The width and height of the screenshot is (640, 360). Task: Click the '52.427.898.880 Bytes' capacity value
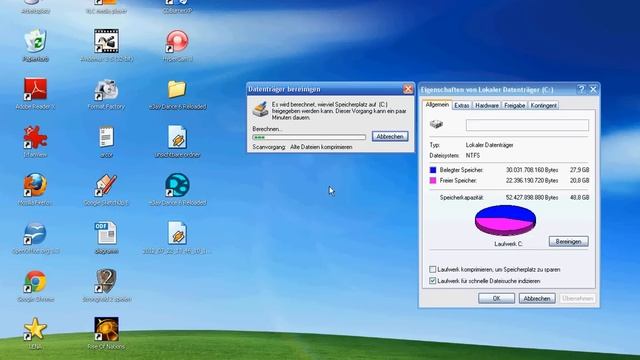(x=532, y=198)
